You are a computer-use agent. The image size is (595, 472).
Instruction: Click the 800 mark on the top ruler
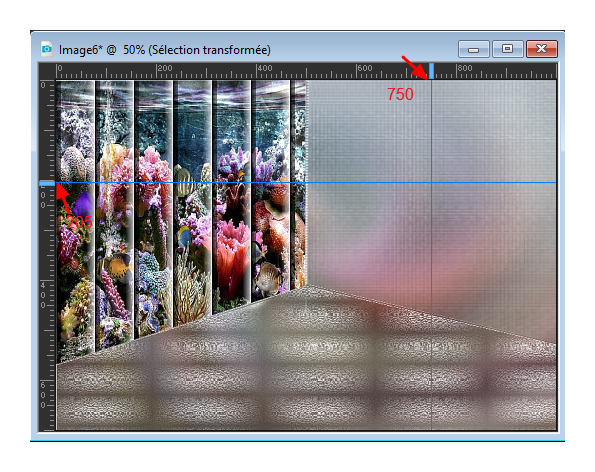[x=465, y=68]
